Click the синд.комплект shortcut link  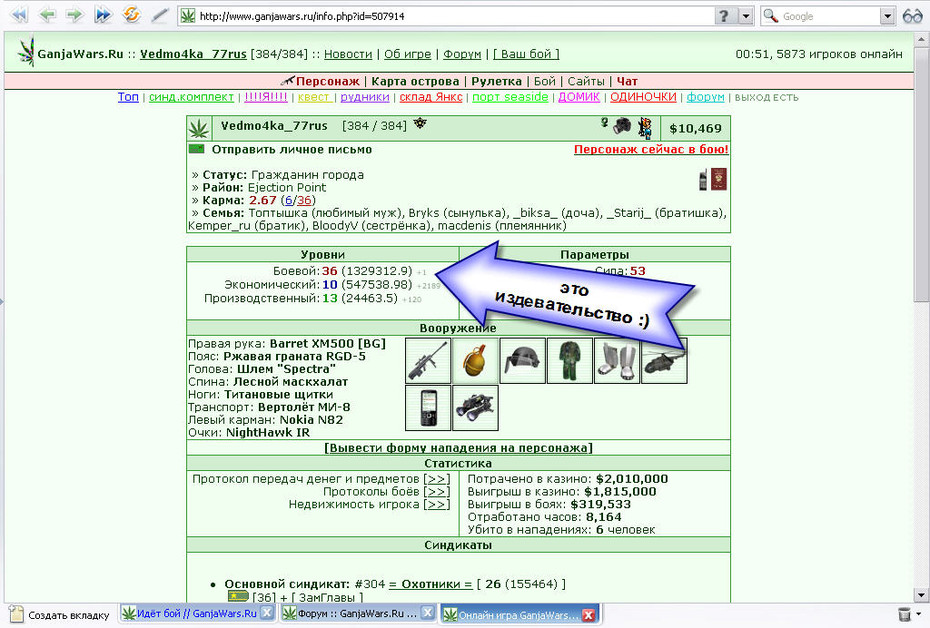coord(192,97)
